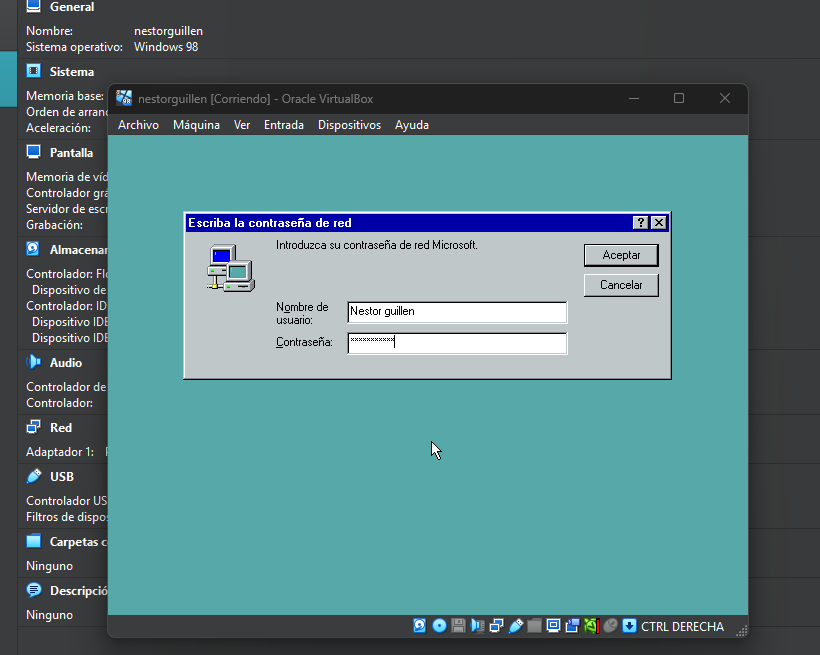Screen dimensions: 820x655
Task: Click the display status bar icon
Action: click(x=553, y=626)
